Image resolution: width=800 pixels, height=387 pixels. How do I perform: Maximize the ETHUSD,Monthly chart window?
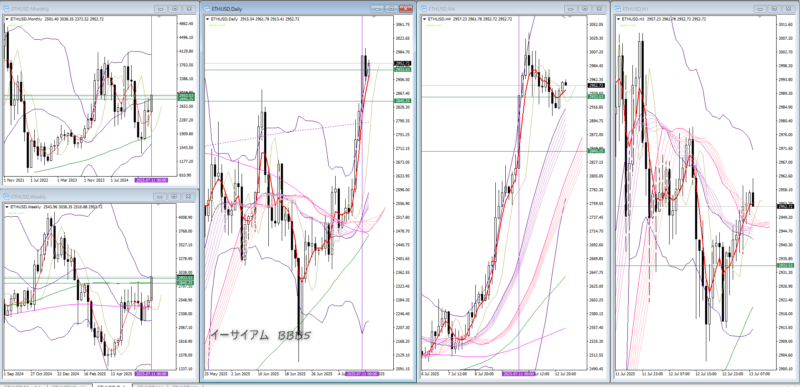point(175,9)
